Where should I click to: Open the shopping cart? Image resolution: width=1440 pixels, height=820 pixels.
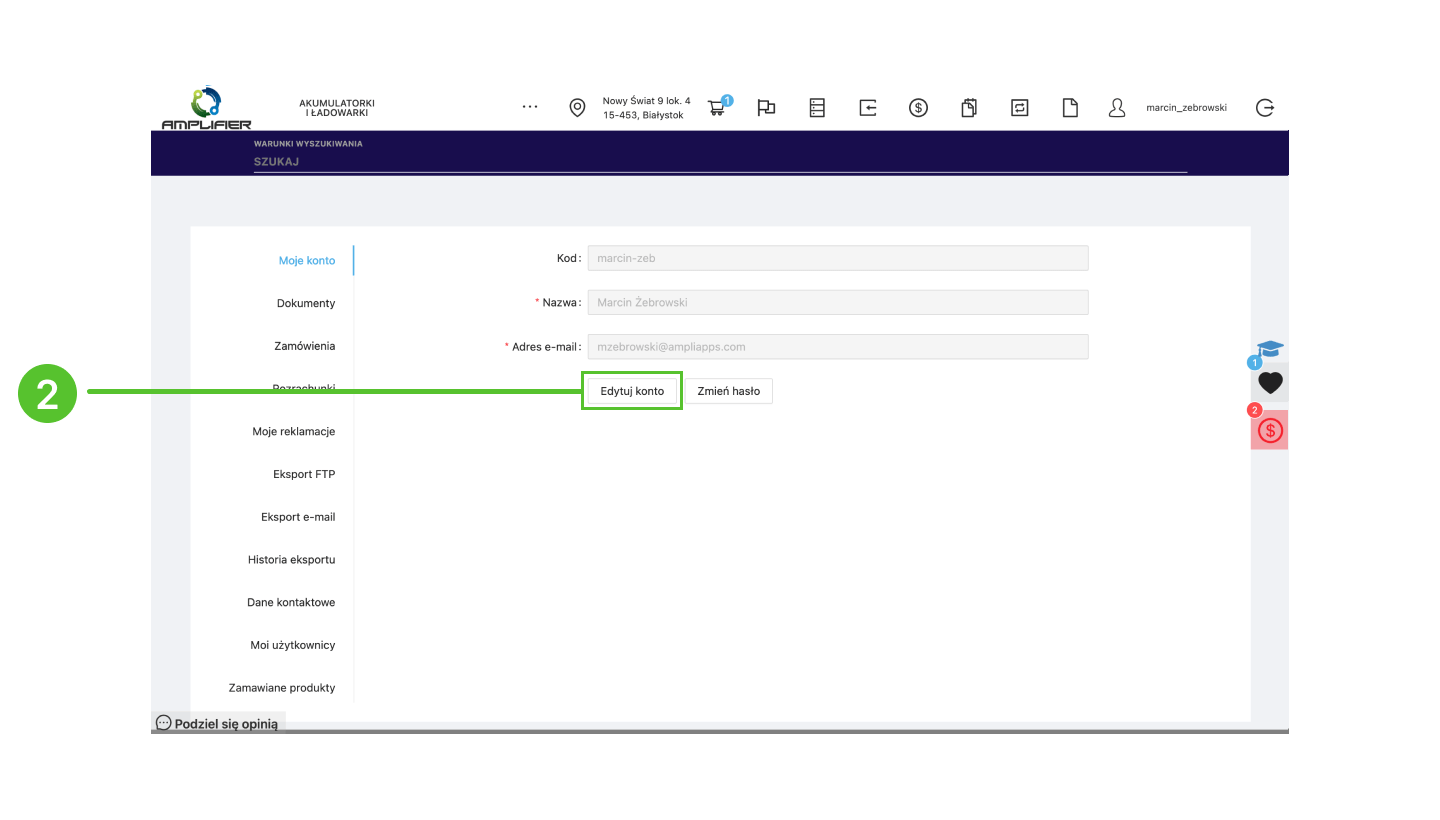718,107
